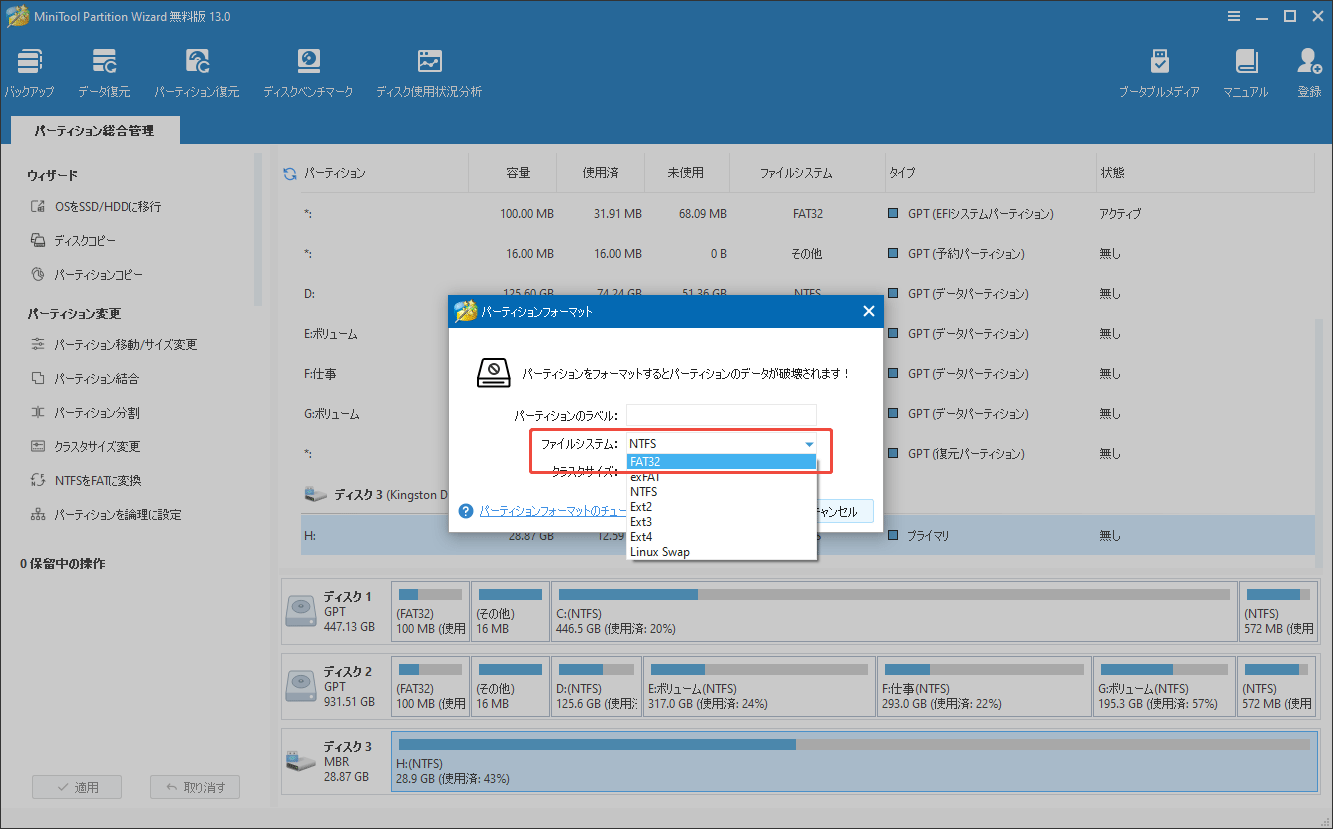Select C:(NTFS) 446.5 GB block on ディスク 1
Image resolution: width=1333 pixels, height=829 pixels.
click(x=894, y=611)
